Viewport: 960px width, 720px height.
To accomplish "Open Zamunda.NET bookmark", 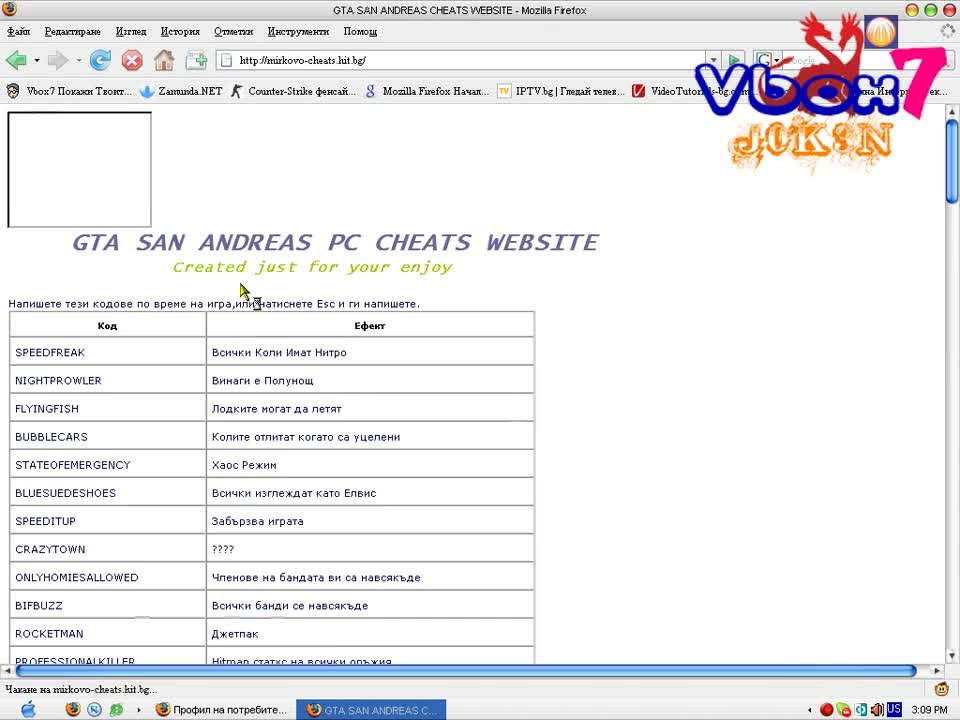I will tap(181, 91).
